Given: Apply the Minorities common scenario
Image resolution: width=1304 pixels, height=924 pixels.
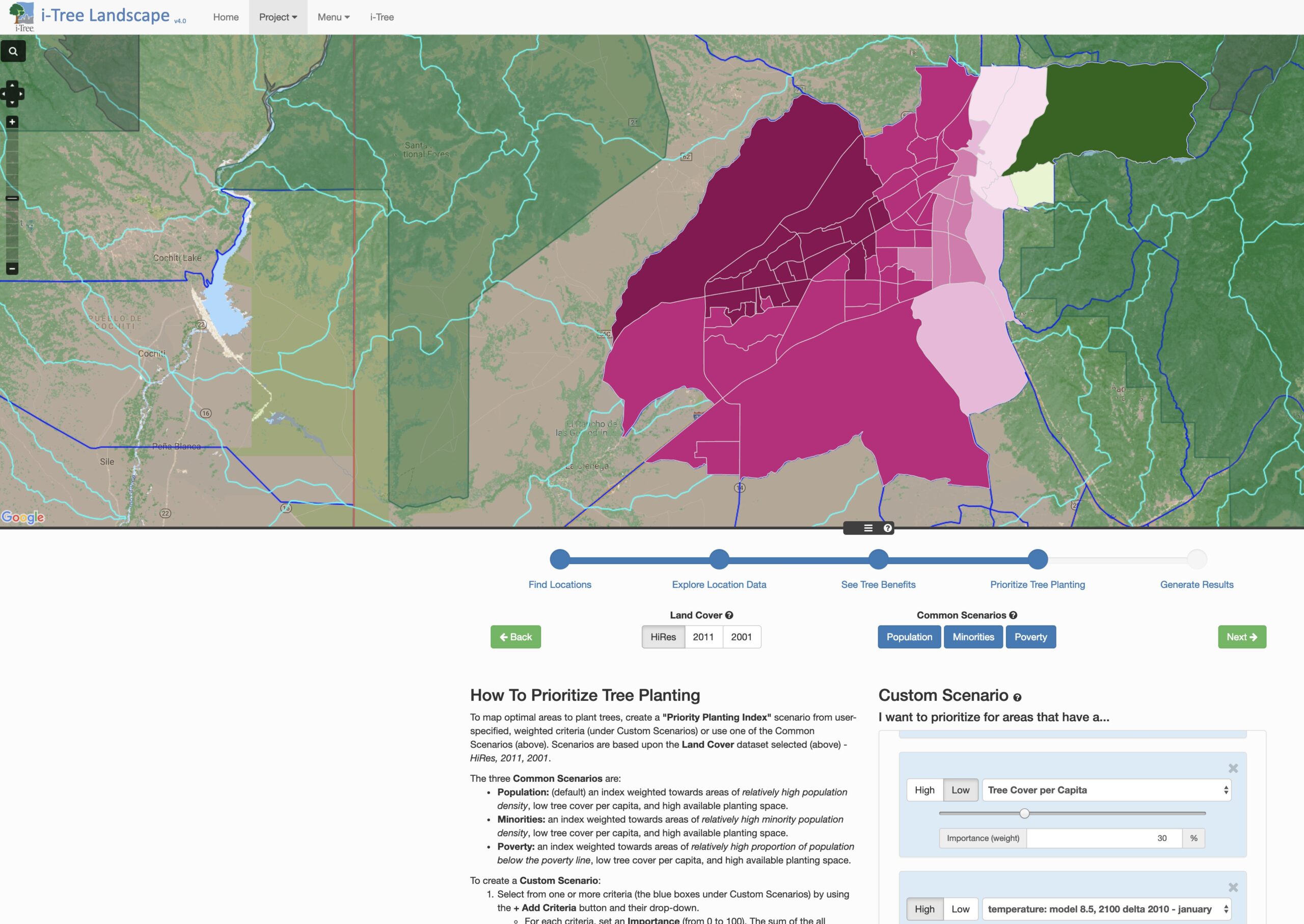Looking at the screenshot, I should click(x=973, y=637).
